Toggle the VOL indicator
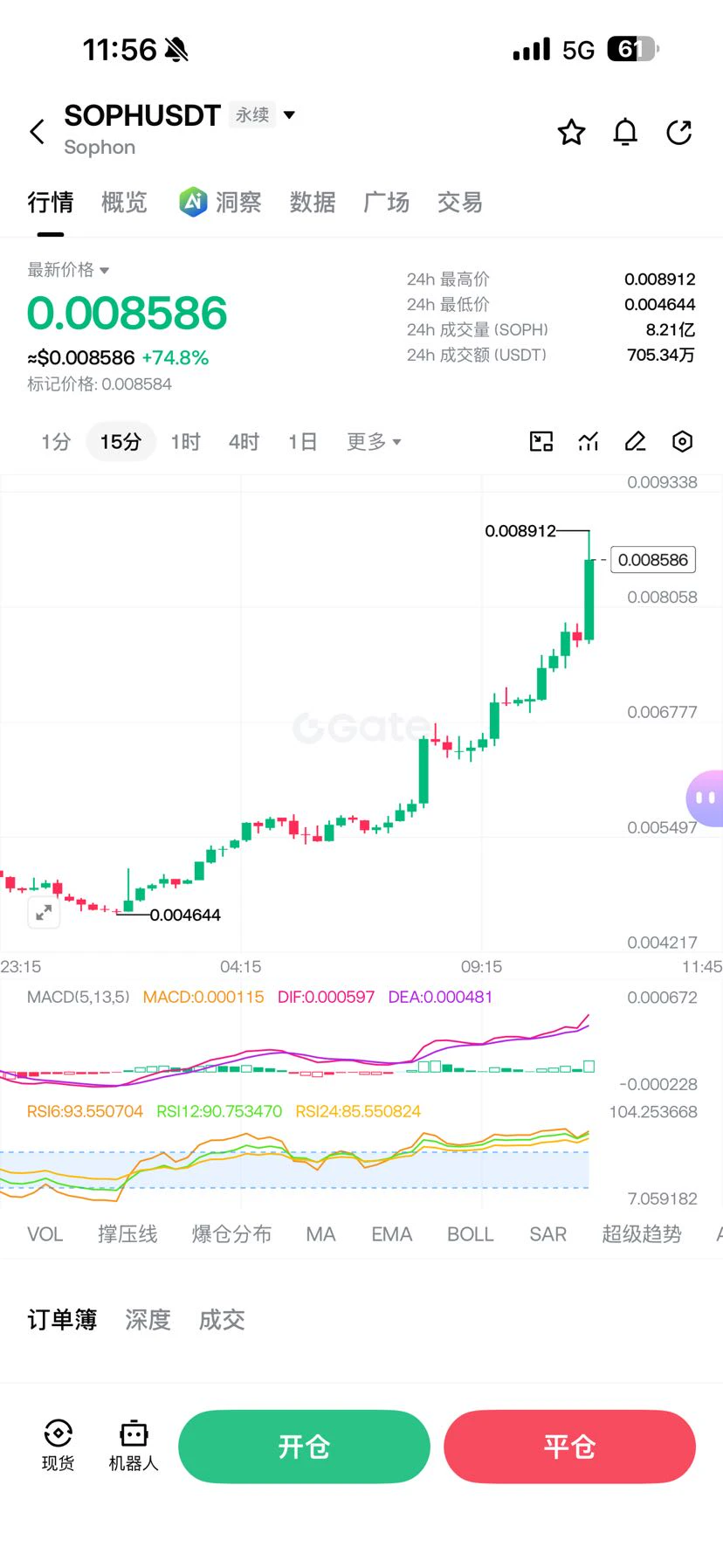This screenshot has height=1568, width=723. (45, 1234)
